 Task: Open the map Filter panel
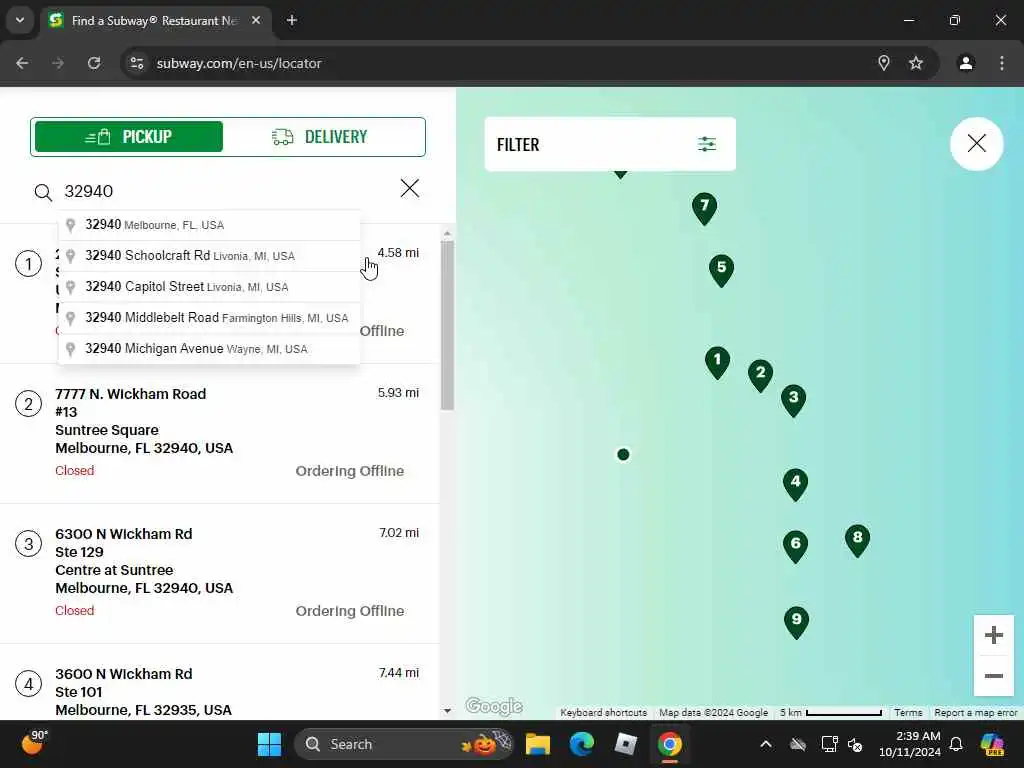[x=610, y=144]
